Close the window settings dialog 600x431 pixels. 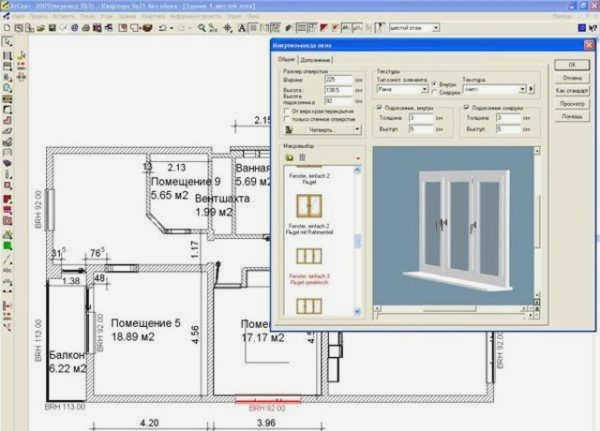click(589, 45)
